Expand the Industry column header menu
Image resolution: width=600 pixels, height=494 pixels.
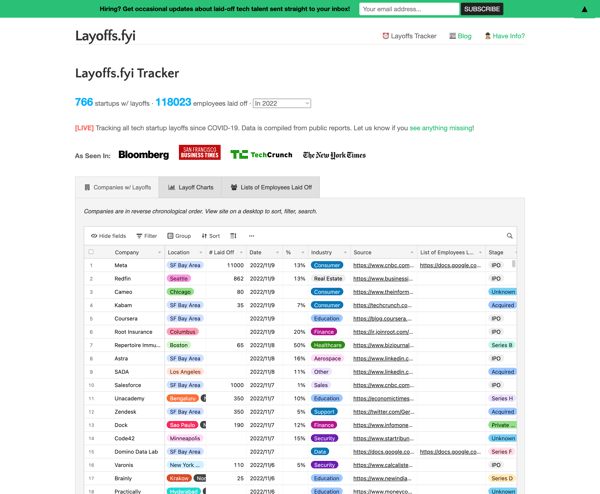[345, 253]
